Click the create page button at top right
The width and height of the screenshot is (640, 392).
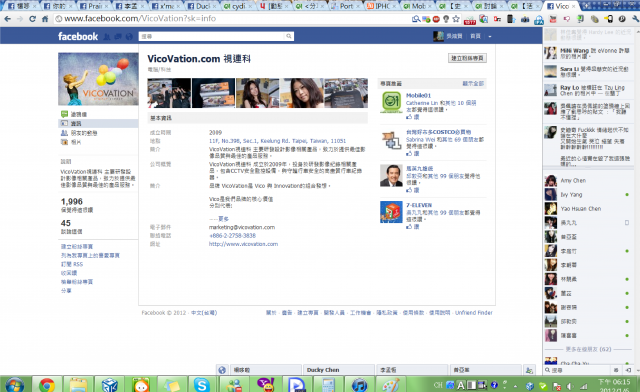coord(467,58)
